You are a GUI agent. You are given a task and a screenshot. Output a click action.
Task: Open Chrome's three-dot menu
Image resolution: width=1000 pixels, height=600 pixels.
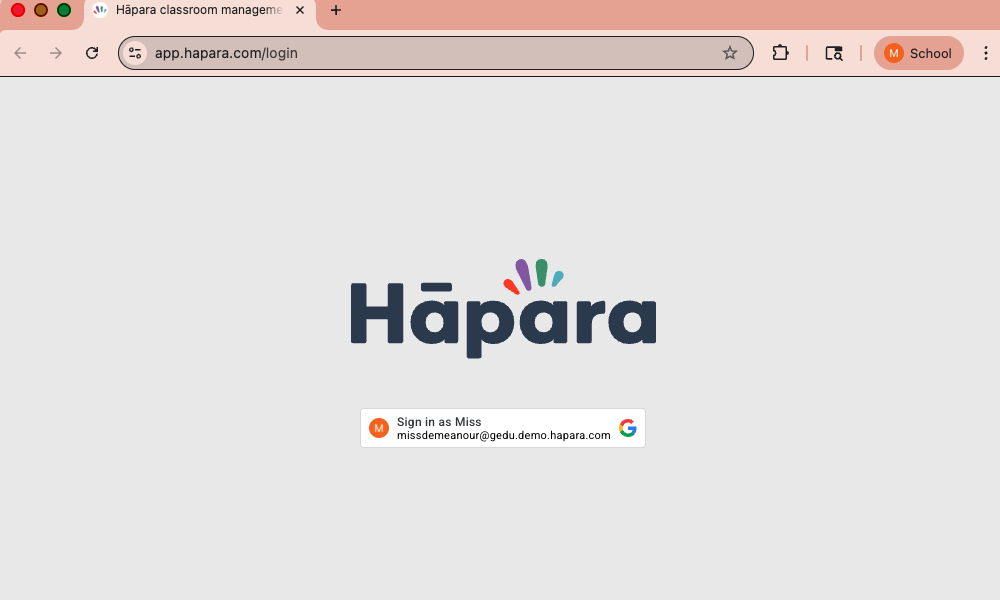point(985,53)
